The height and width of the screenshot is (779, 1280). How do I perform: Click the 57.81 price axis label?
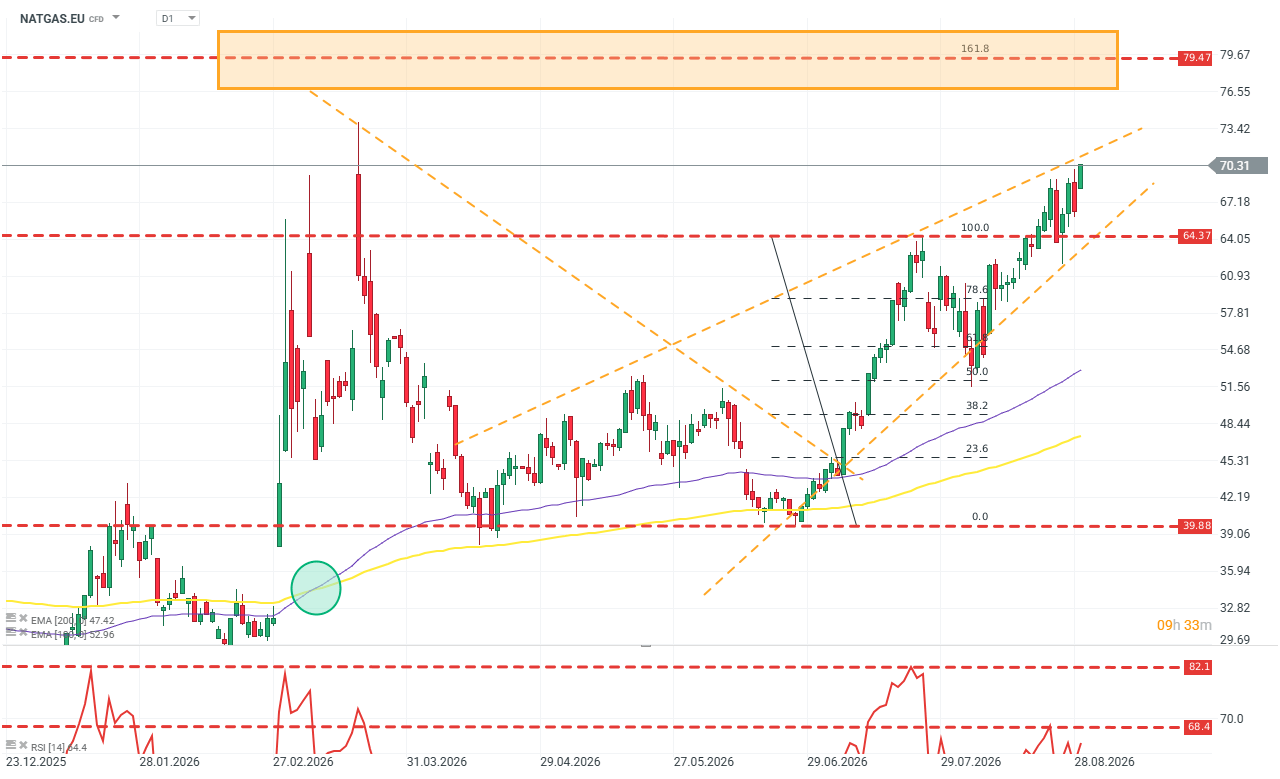1237,313
